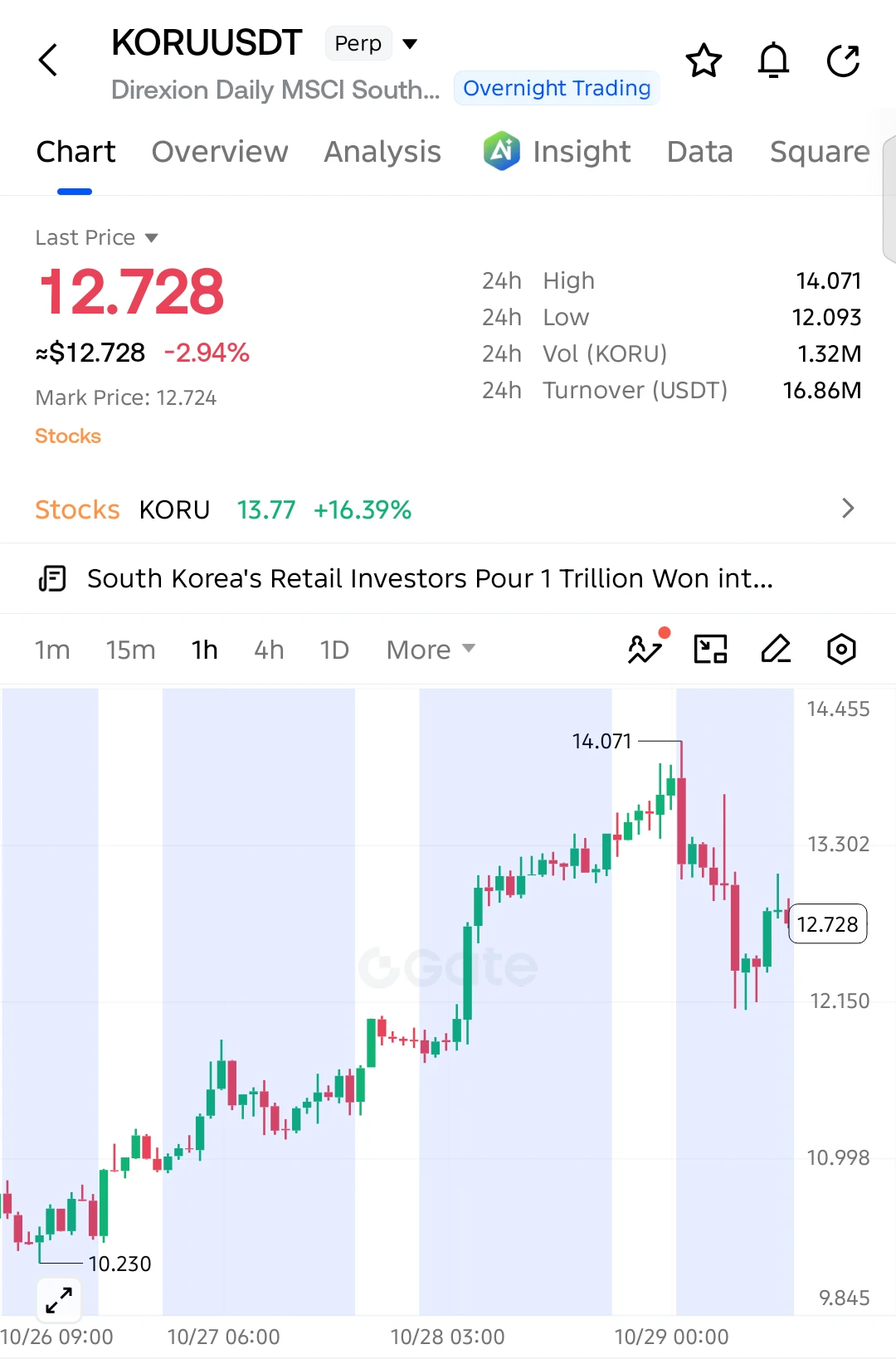
Task: Tap the 24h High value 14.071
Action: (828, 281)
